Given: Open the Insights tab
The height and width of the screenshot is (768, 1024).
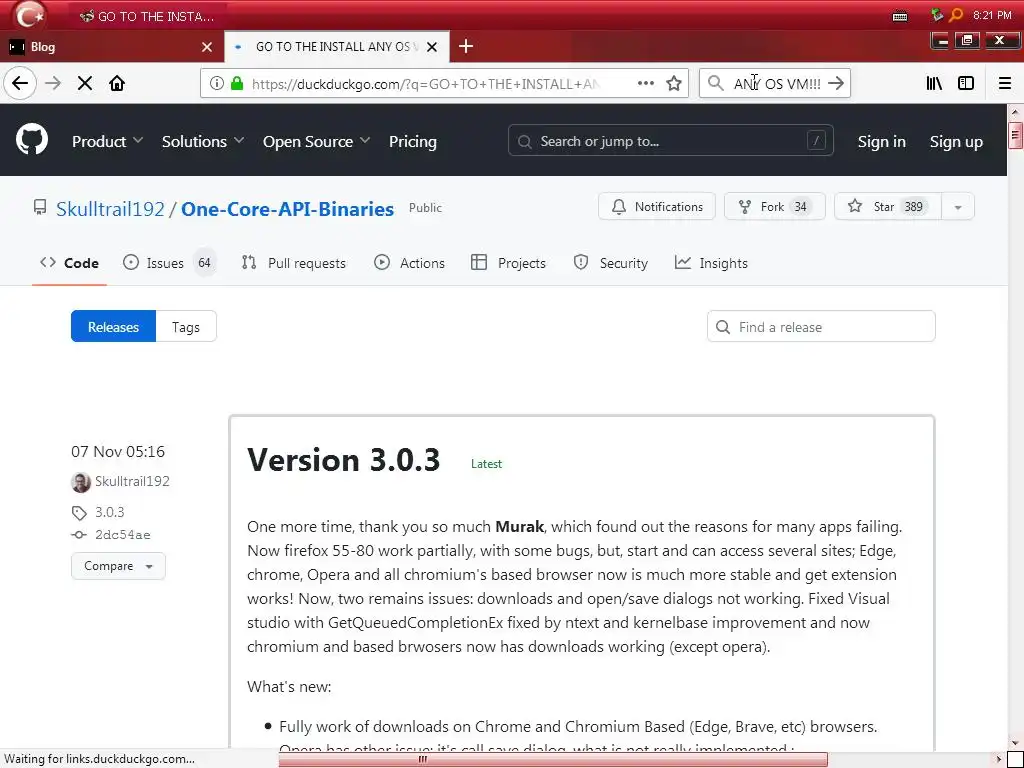Looking at the screenshot, I should [711, 263].
